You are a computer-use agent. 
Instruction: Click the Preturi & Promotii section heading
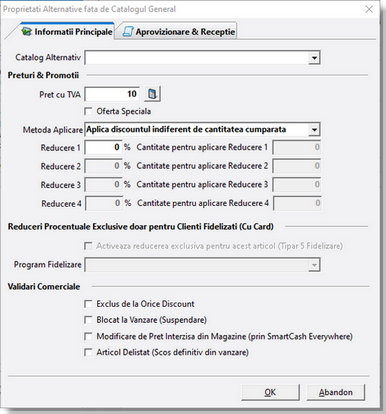[43, 75]
